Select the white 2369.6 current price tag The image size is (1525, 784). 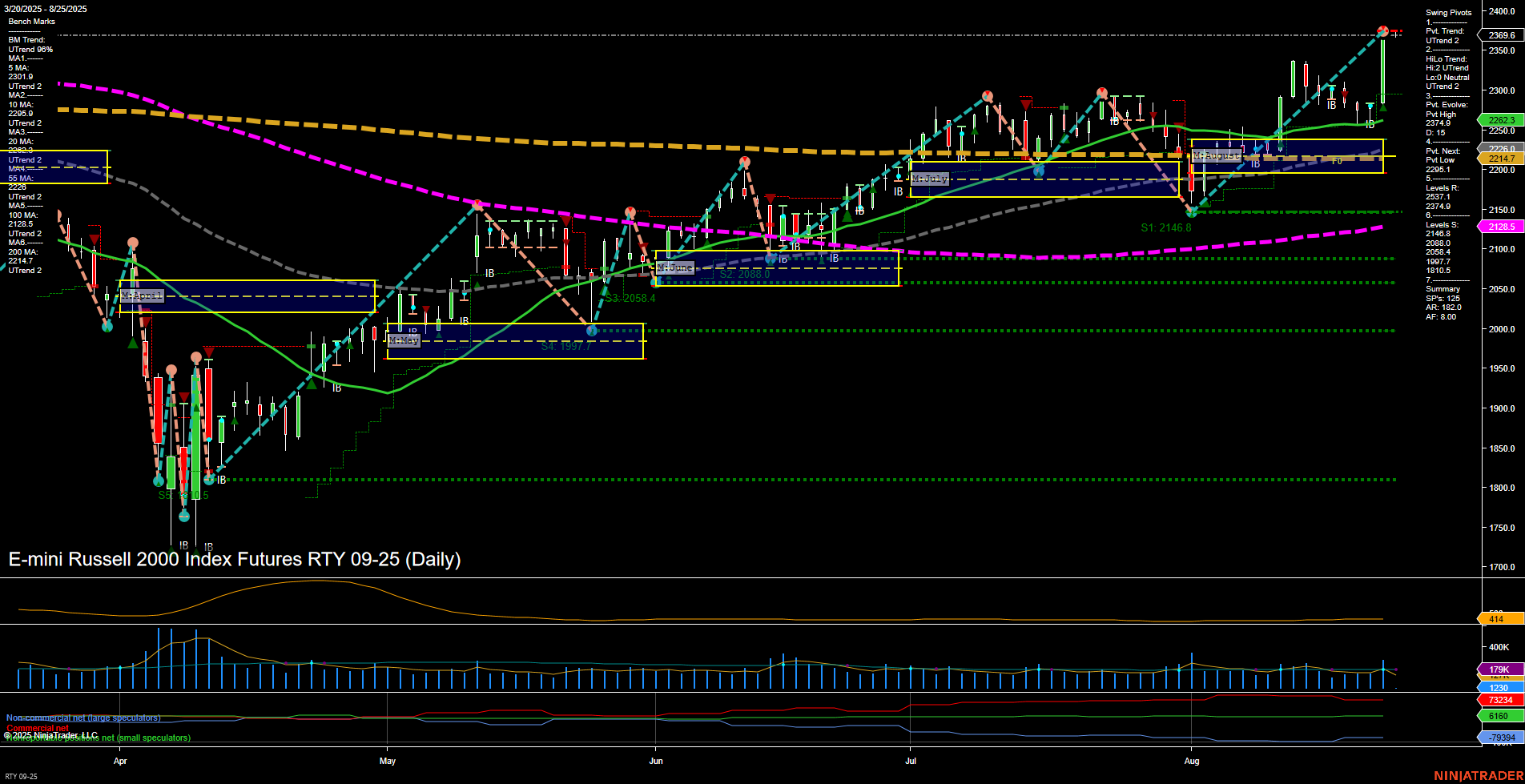[x=1503, y=35]
